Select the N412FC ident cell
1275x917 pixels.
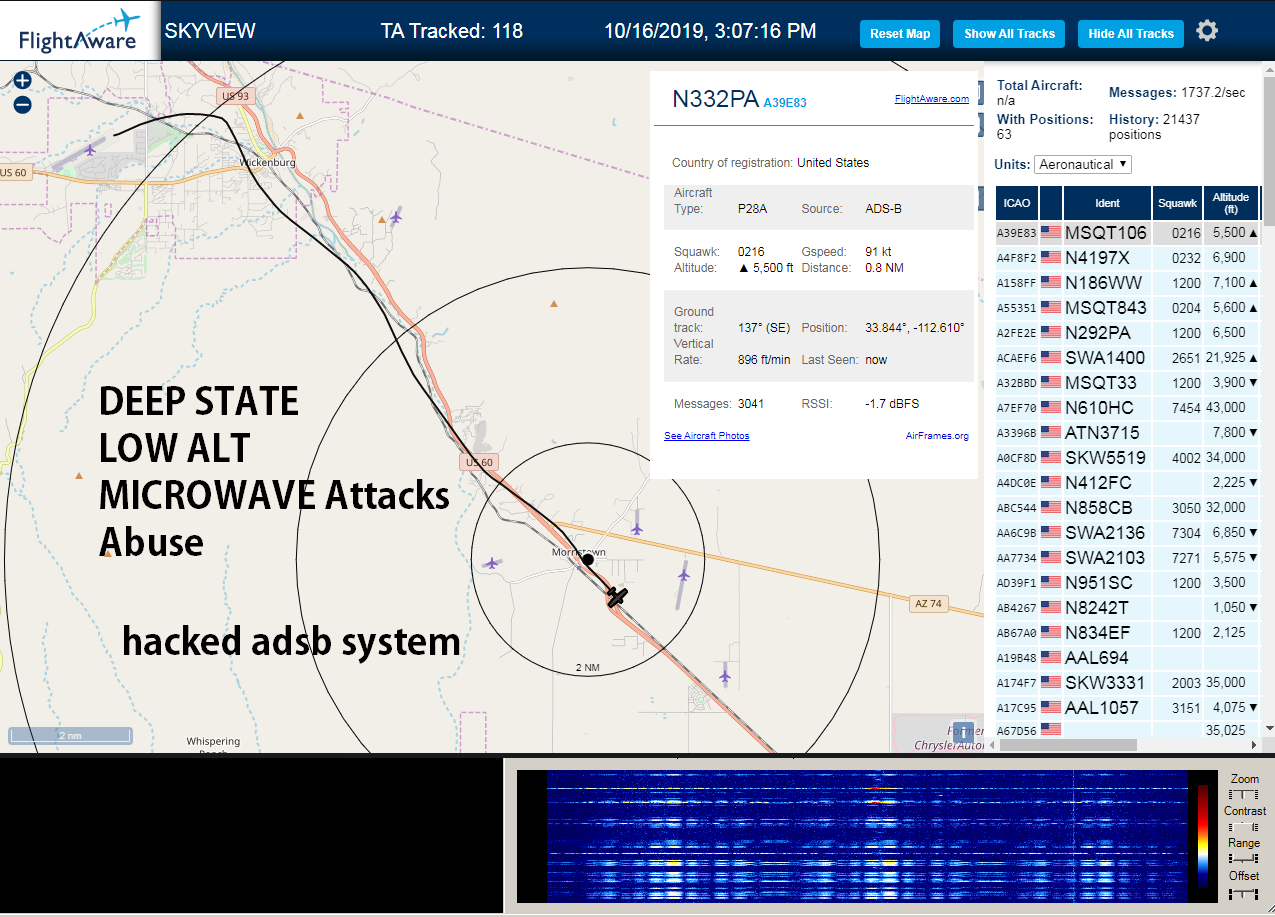[1107, 483]
